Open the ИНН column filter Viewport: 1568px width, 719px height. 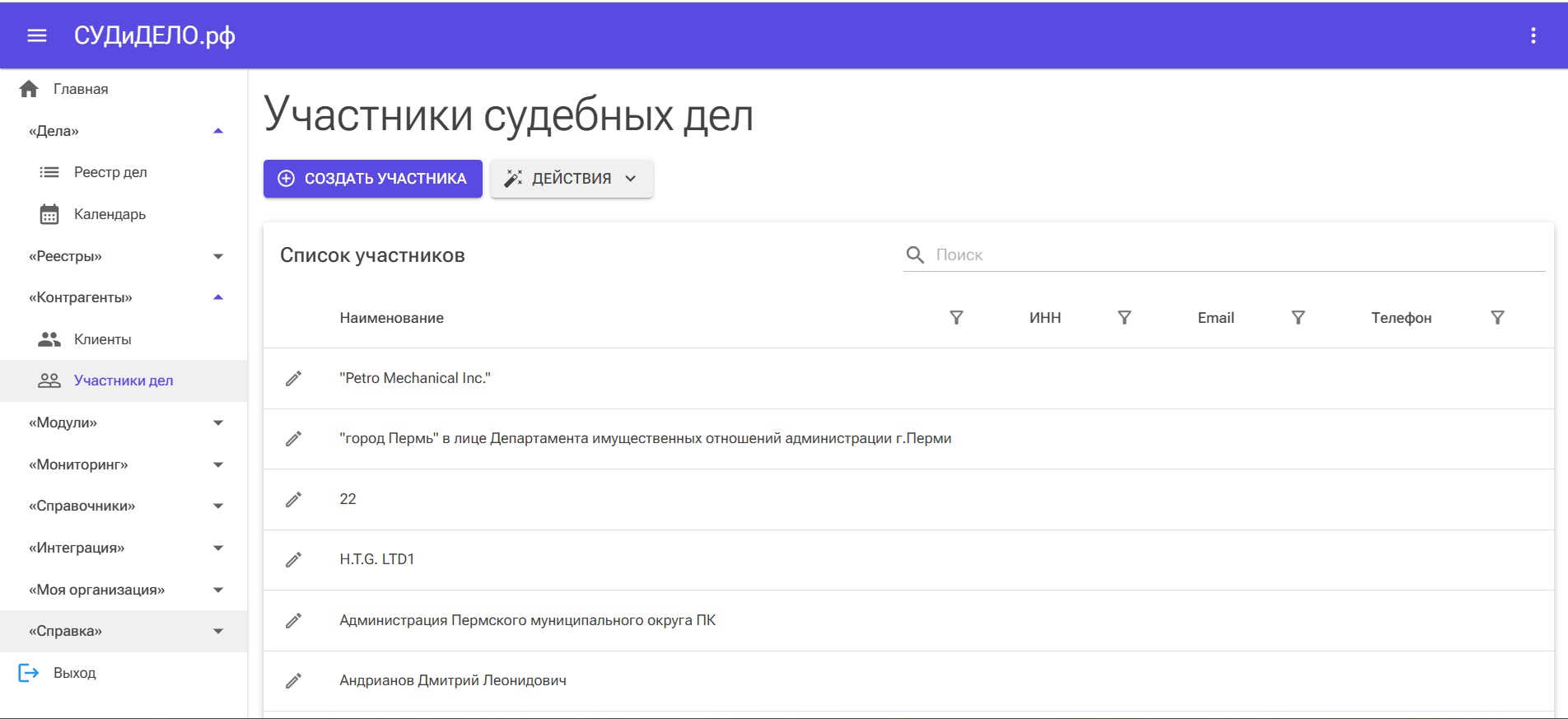point(1124,318)
